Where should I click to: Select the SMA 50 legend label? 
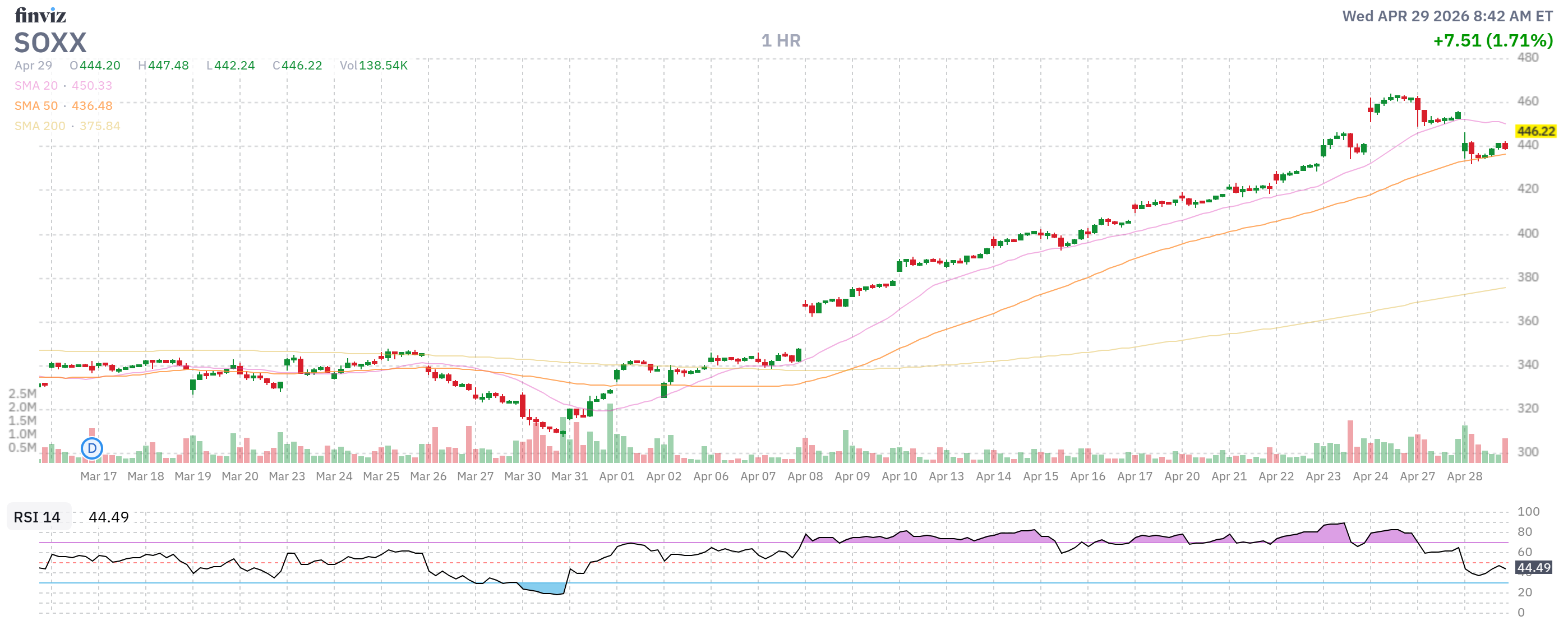click(36, 106)
